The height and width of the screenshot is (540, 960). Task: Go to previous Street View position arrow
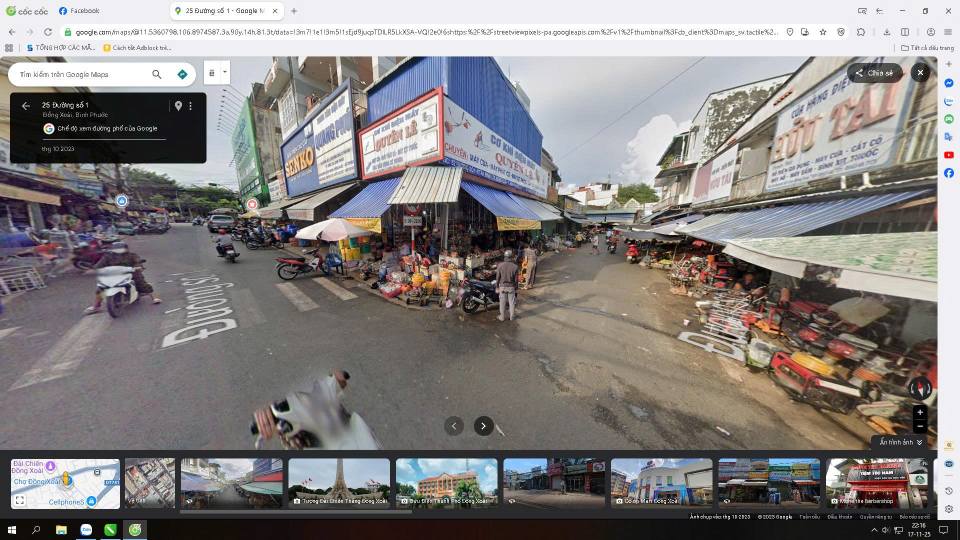pyautogui.click(x=454, y=426)
